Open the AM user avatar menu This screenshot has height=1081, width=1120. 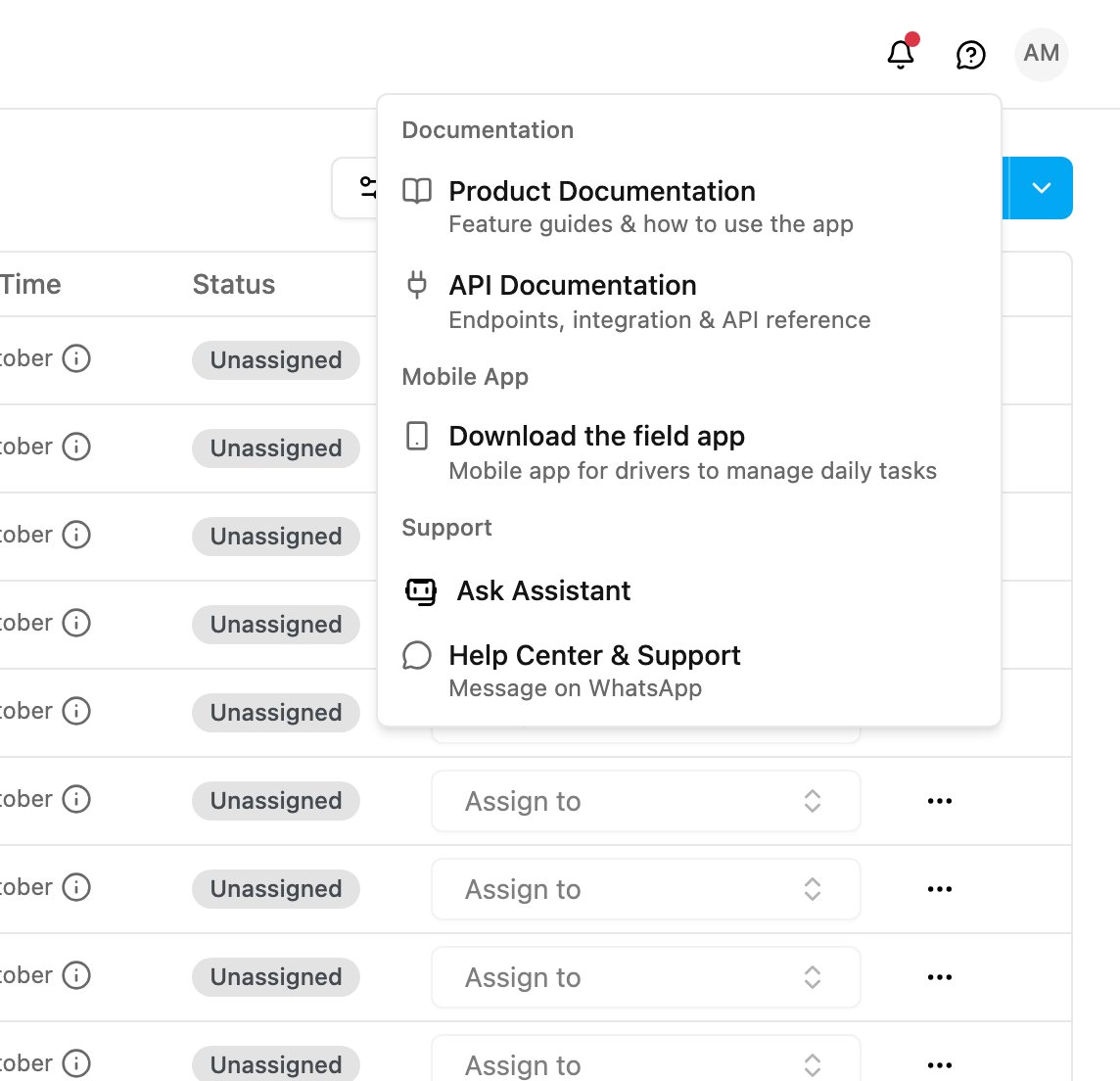[1042, 54]
